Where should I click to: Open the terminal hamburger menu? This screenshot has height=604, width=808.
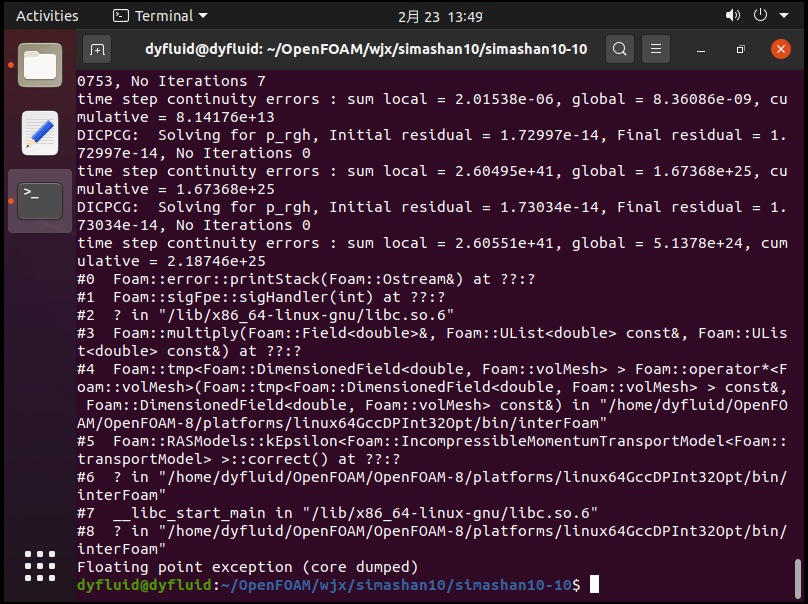coord(656,49)
